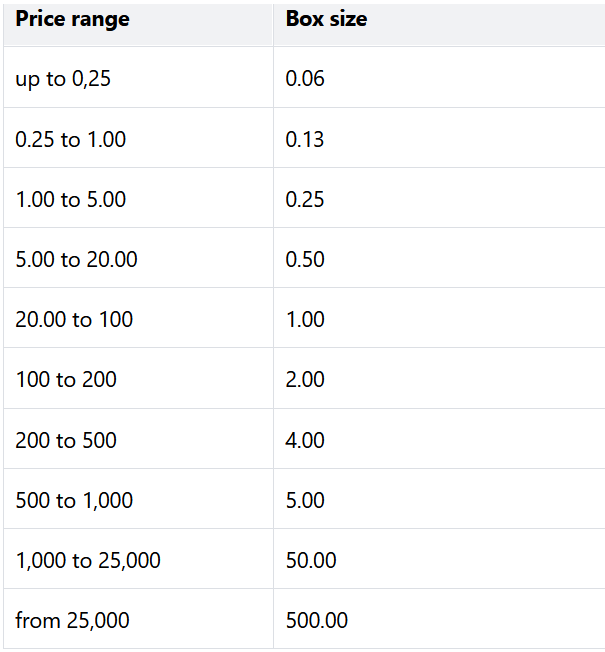Select the 4.00 box size value

pos(305,440)
